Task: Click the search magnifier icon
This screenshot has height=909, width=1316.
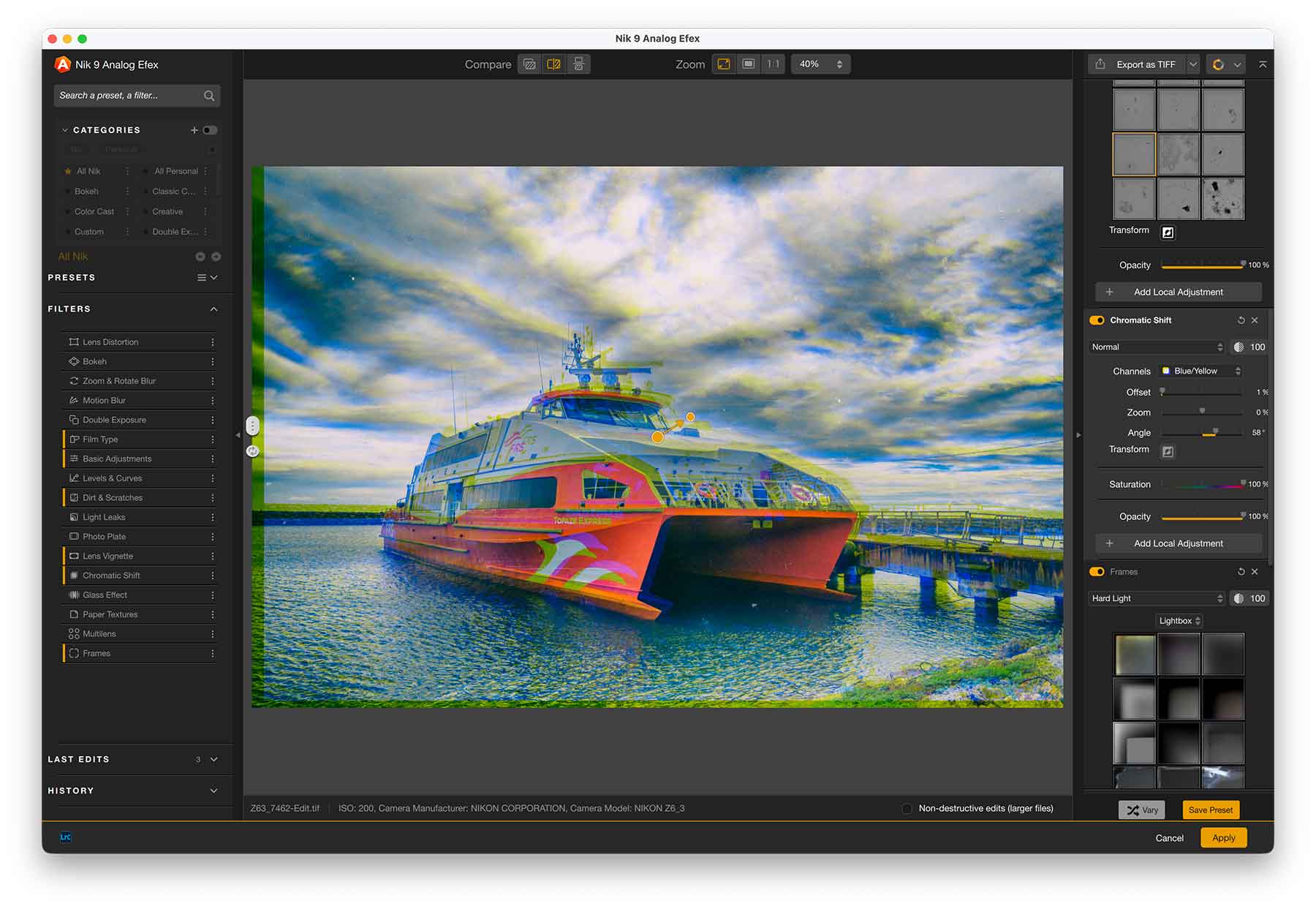Action: (209, 96)
